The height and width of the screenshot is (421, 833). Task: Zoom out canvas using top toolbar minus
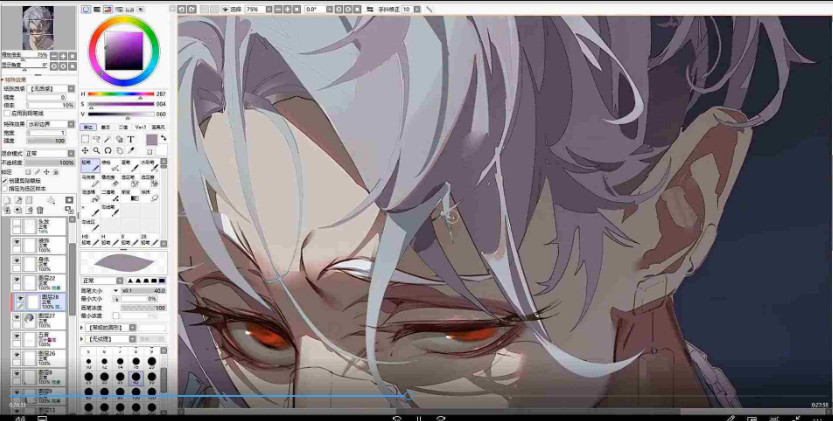click(278, 9)
